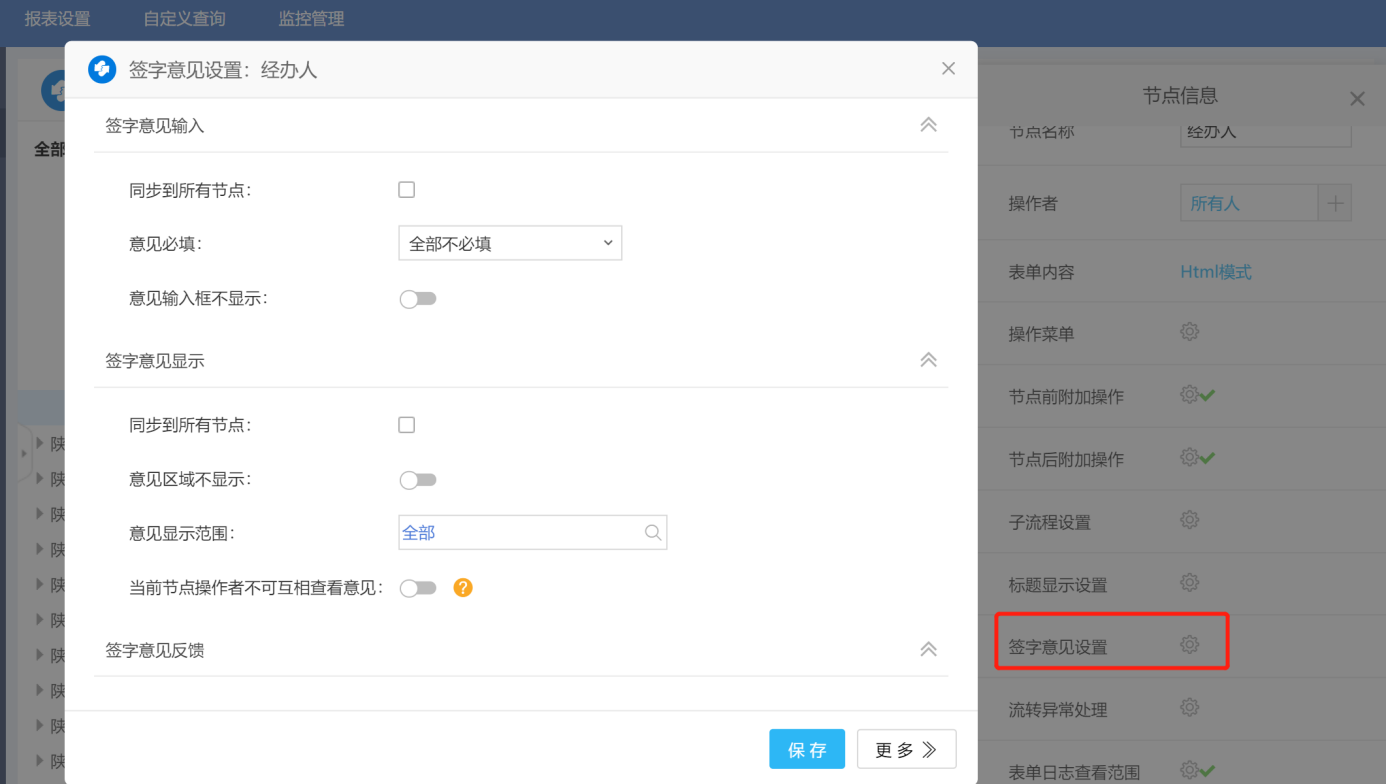Click orange help icon beside 不可互相查看意见
The image size is (1386, 784).
tap(462, 588)
